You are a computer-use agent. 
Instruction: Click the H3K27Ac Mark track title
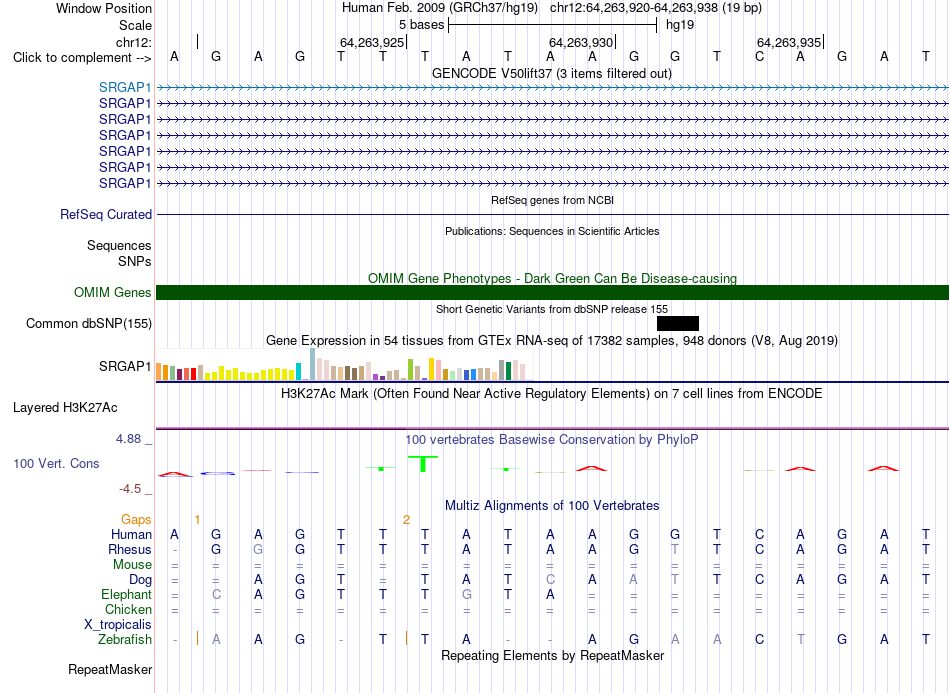[x=552, y=394]
